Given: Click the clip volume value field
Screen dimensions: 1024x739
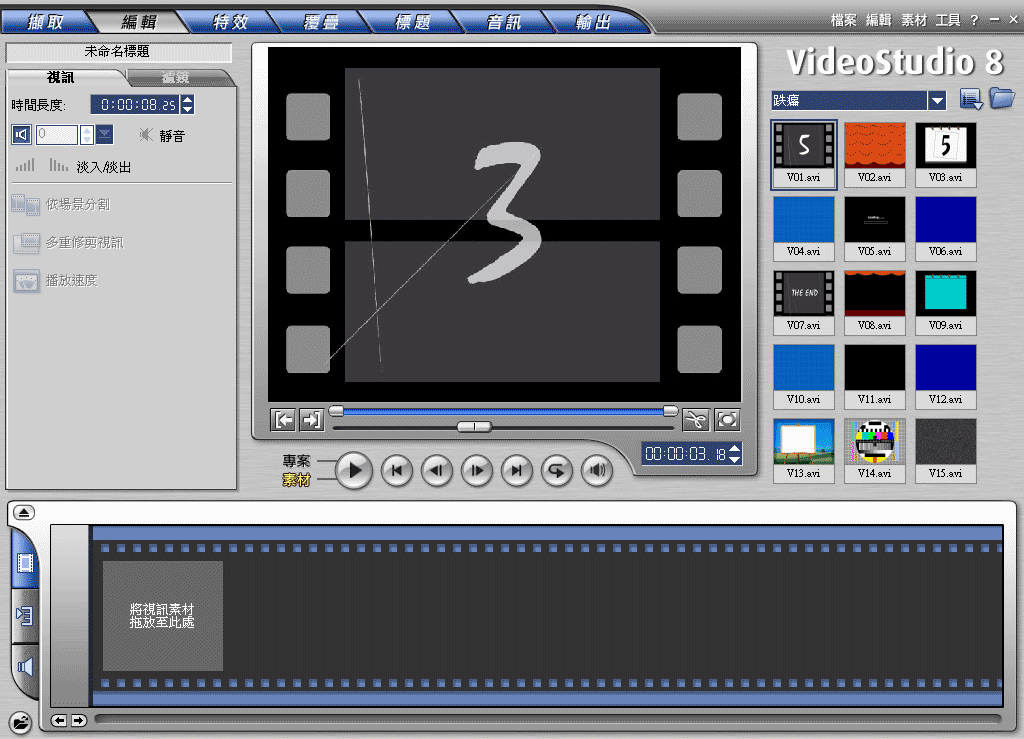Looking at the screenshot, I should [57, 134].
